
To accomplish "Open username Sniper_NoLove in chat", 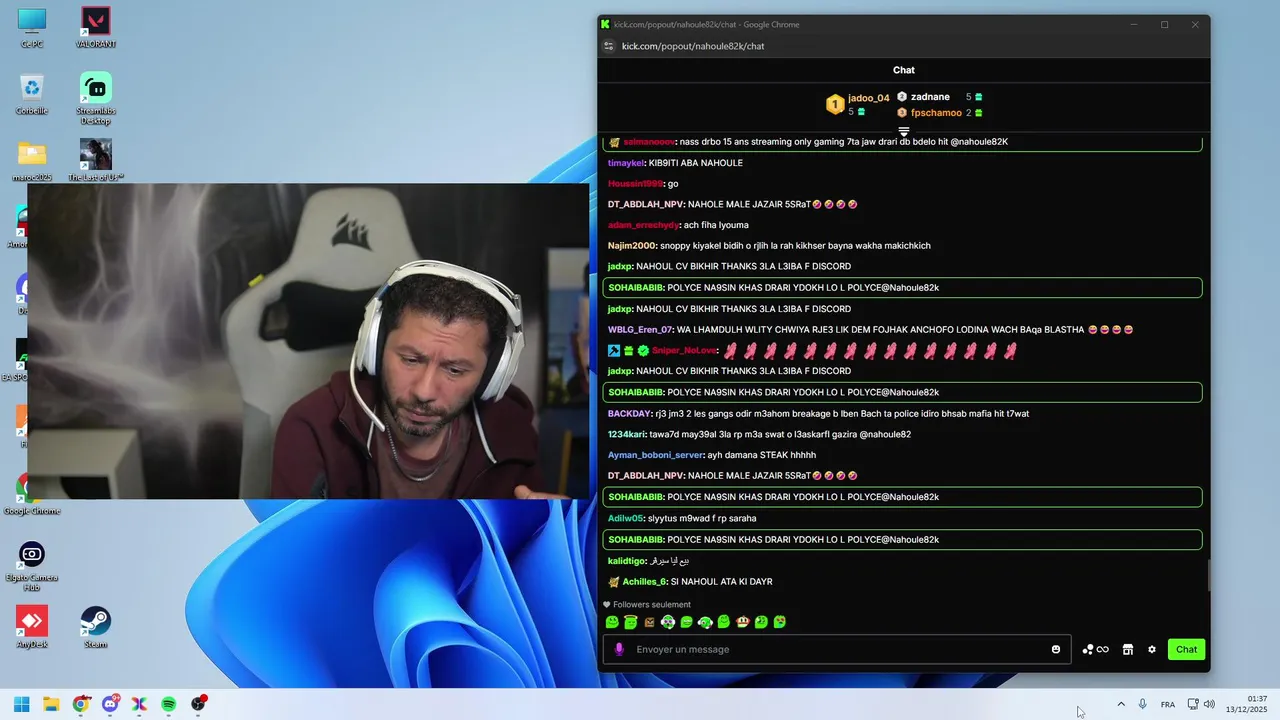I will click(x=685, y=351).
